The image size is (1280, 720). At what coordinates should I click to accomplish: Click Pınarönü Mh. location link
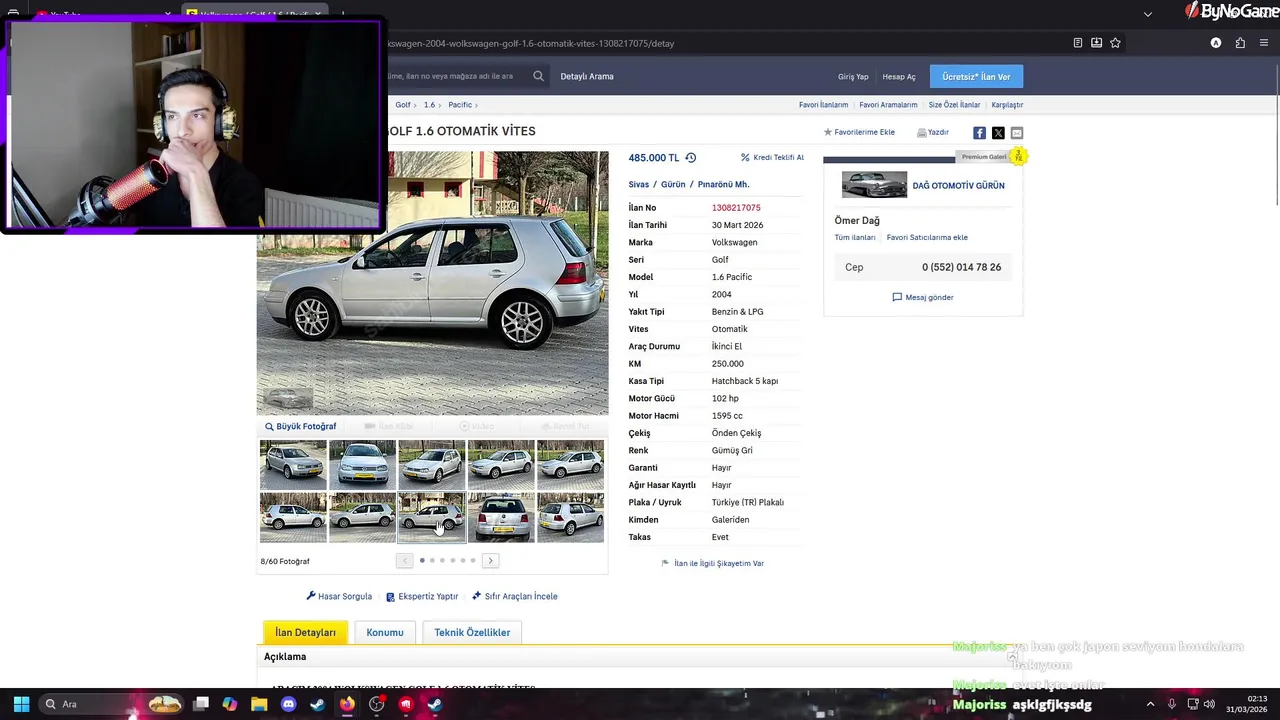[x=723, y=184]
